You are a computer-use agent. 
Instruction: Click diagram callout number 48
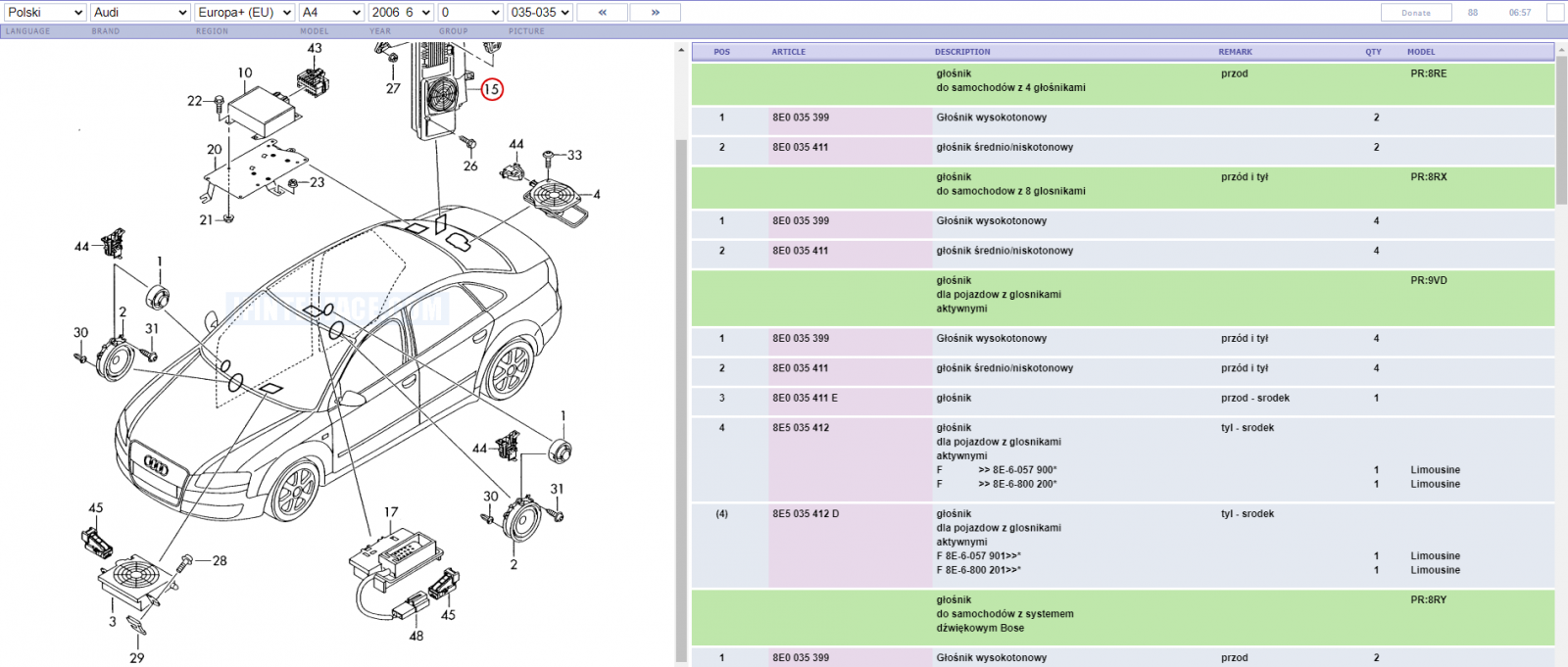click(x=416, y=636)
